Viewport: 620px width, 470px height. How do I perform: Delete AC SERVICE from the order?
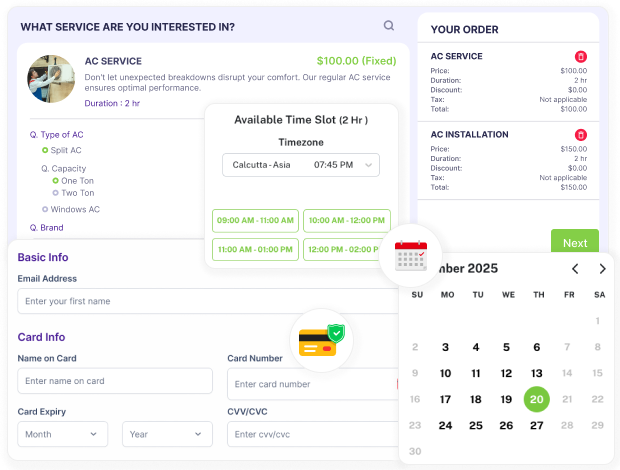[580, 57]
